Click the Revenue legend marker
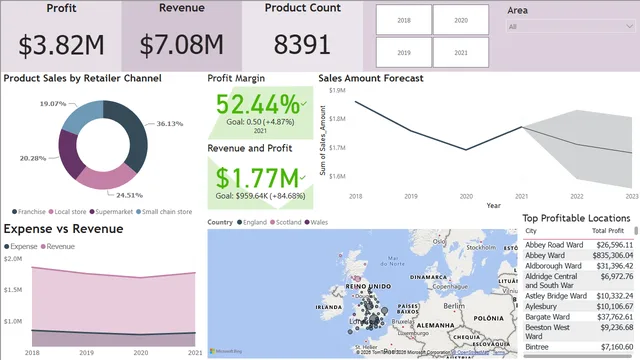This screenshot has height=360, width=640. click(x=43, y=247)
